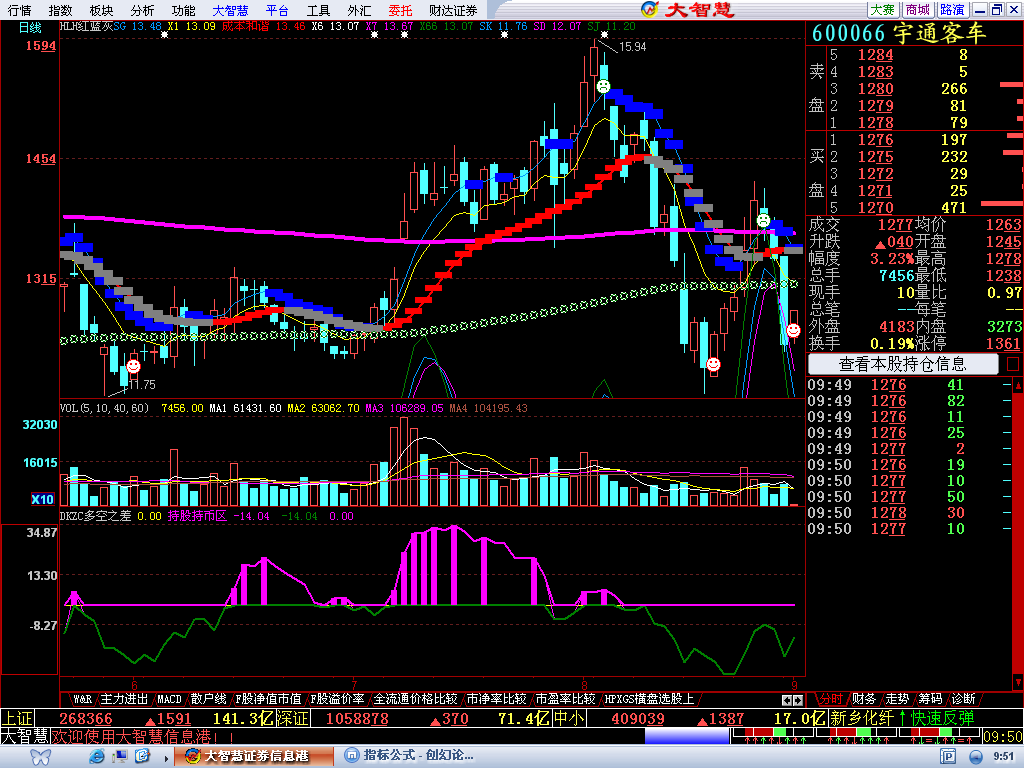
Task: Click the 商城 button in title bar
Action: pyautogui.click(x=917, y=10)
